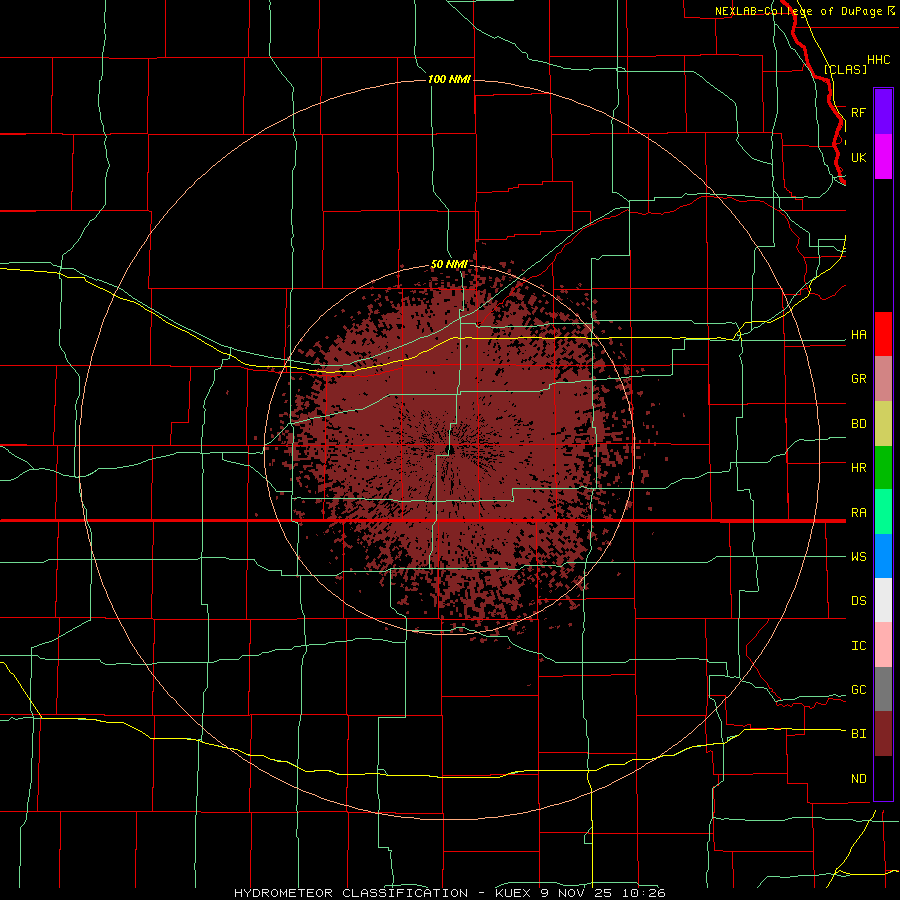The width and height of the screenshot is (900, 900).
Task: Click the '10:26' timestamp
Action: coord(646,893)
